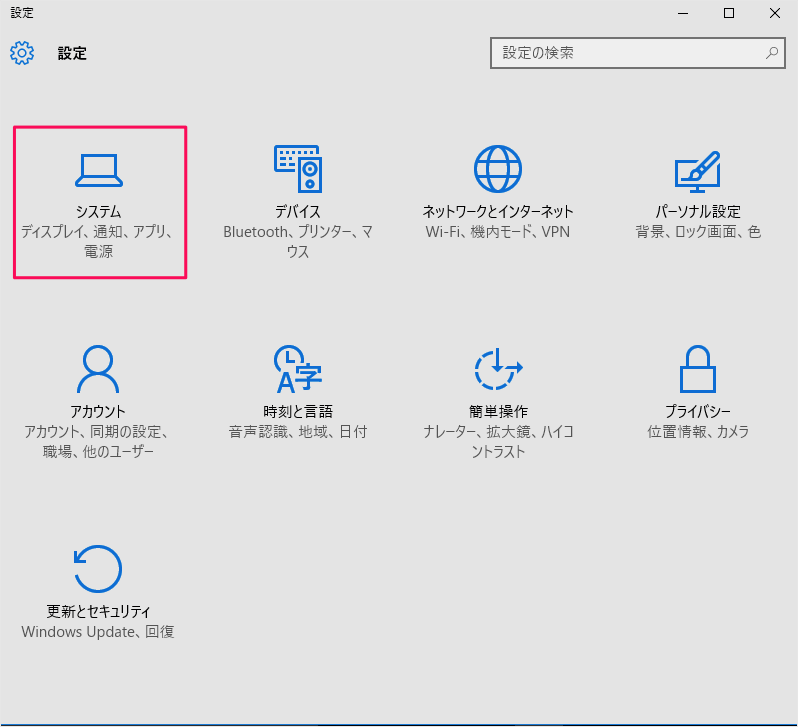Image resolution: width=798 pixels, height=727 pixels.
Task: Click the プライバシー label text
Action: click(697, 411)
